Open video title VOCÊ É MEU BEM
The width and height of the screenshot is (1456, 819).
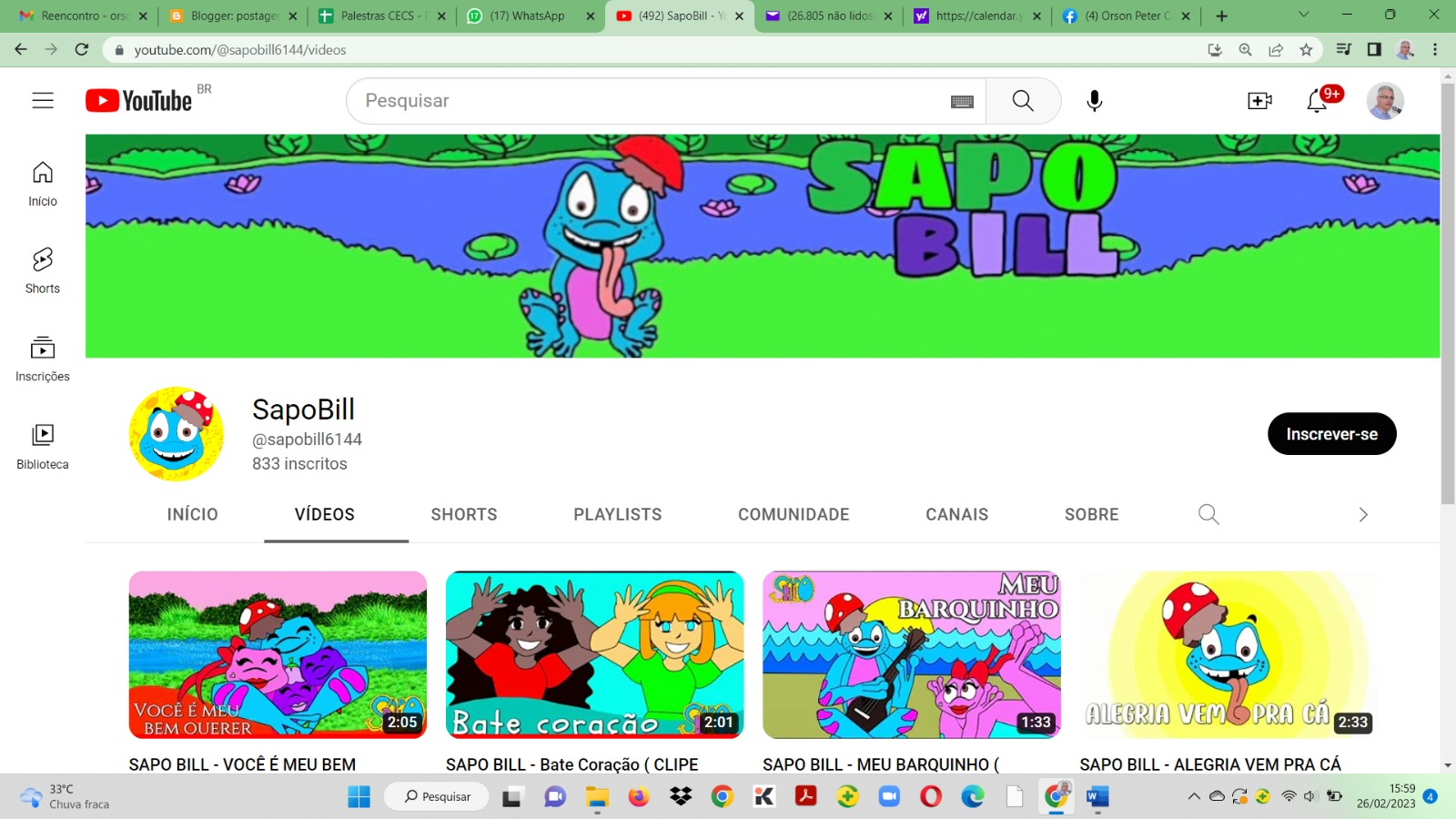click(x=242, y=764)
